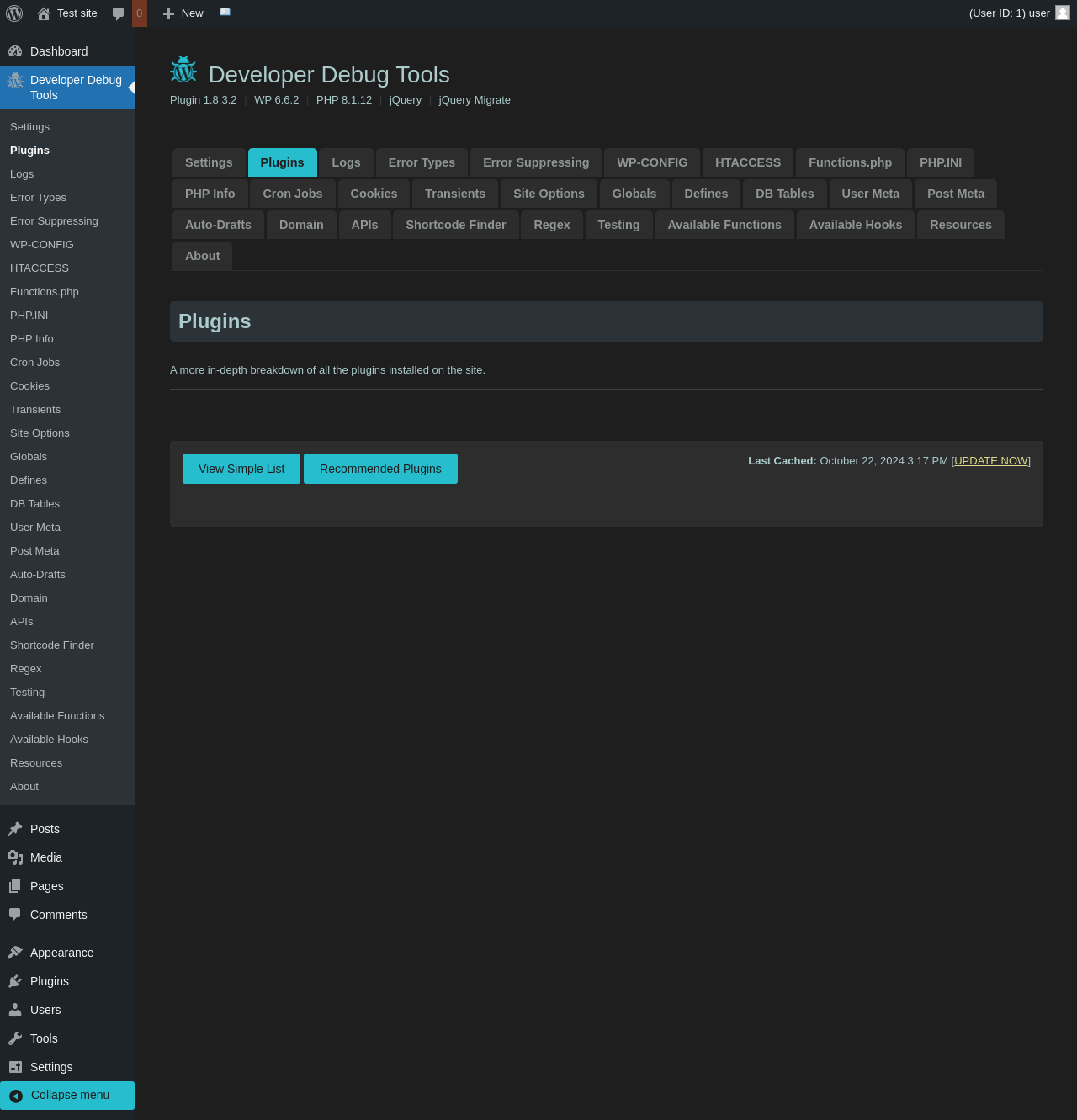Click the Media icon in sidebar
1077x1120 pixels.
(x=15, y=857)
